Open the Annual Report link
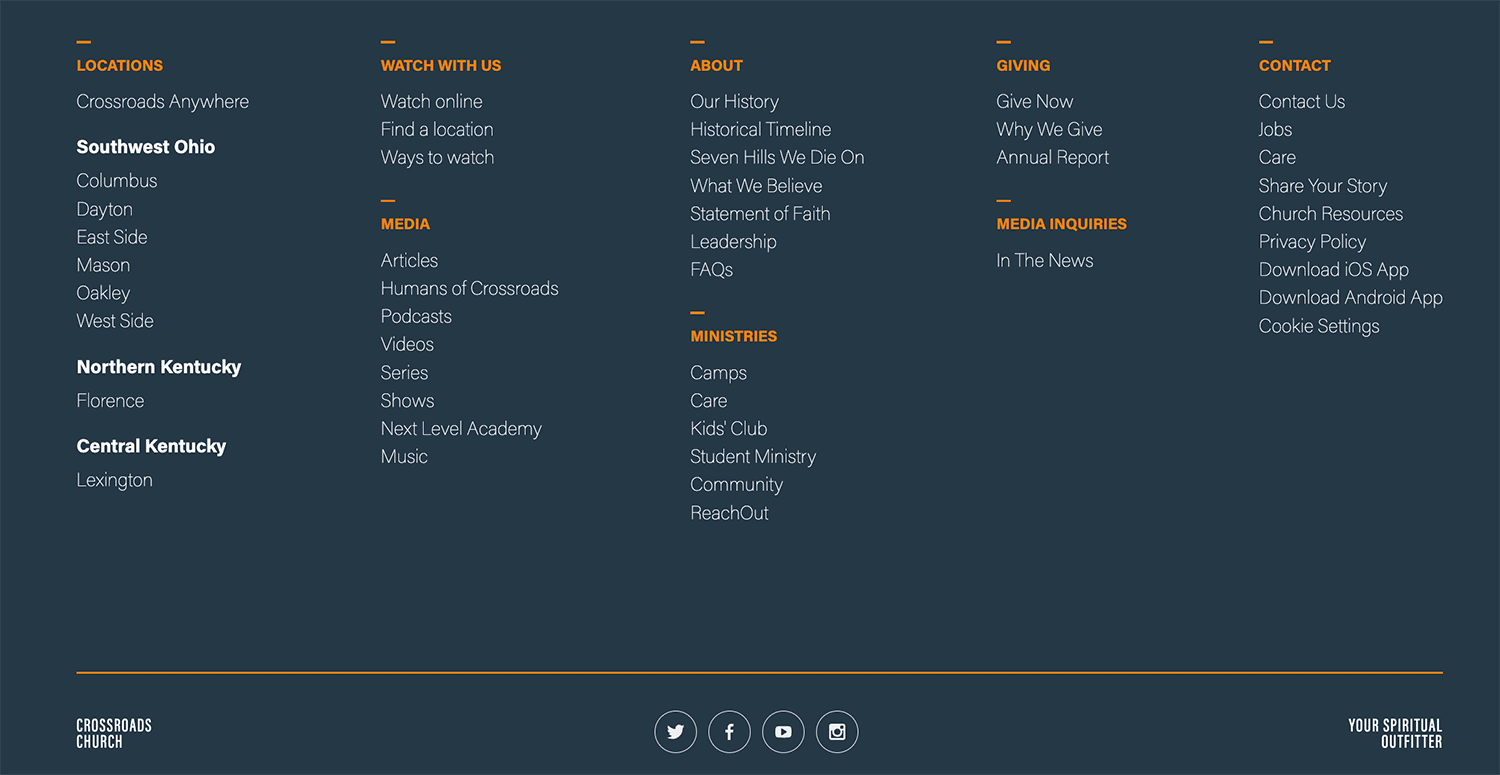 click(1052, 157)
